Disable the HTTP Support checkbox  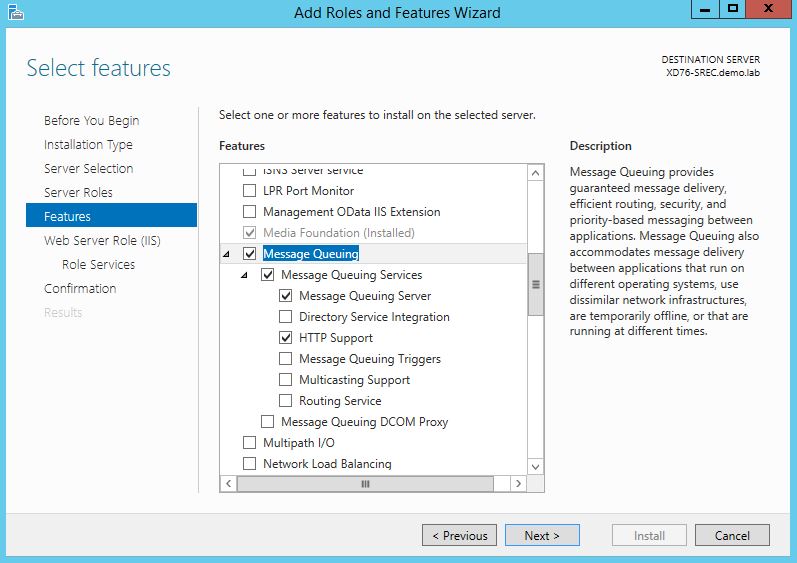pos(286,338)
